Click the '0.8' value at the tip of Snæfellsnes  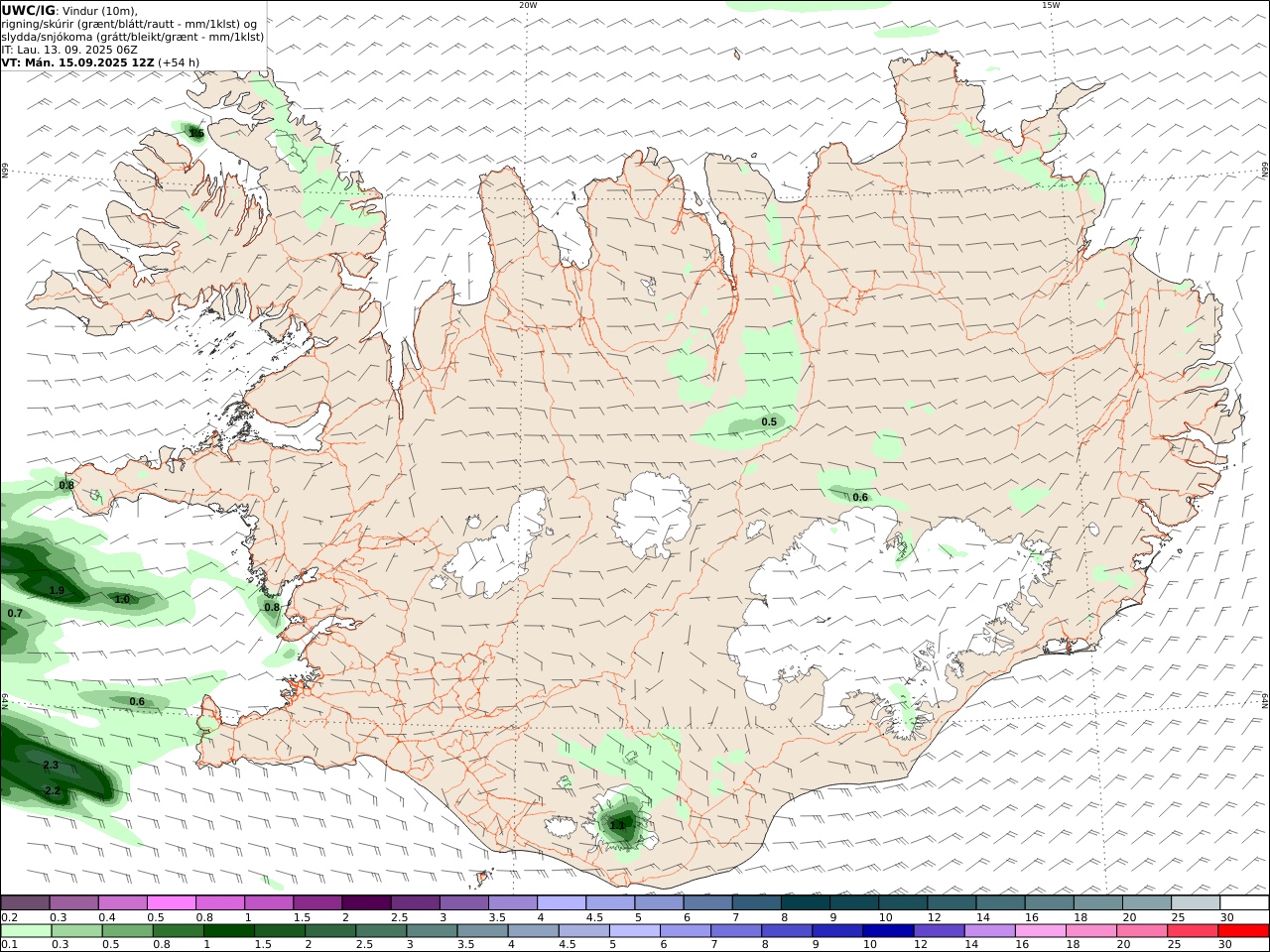[66, 485]
